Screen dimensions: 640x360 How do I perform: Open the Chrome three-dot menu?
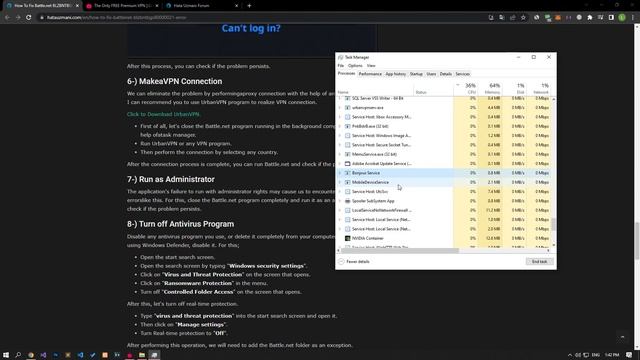[x=633, y=18]
